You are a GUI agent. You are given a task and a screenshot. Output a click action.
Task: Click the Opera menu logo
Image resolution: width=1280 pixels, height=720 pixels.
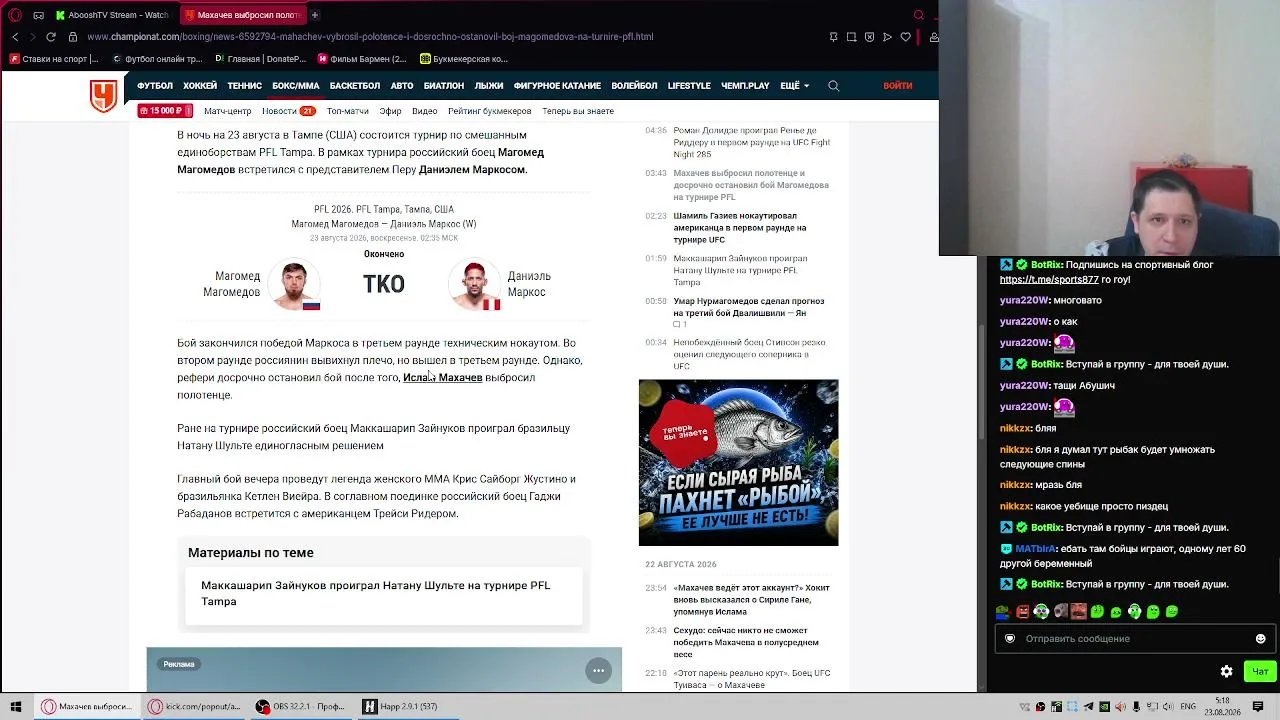pyautogui.click(x=14, y=15)
